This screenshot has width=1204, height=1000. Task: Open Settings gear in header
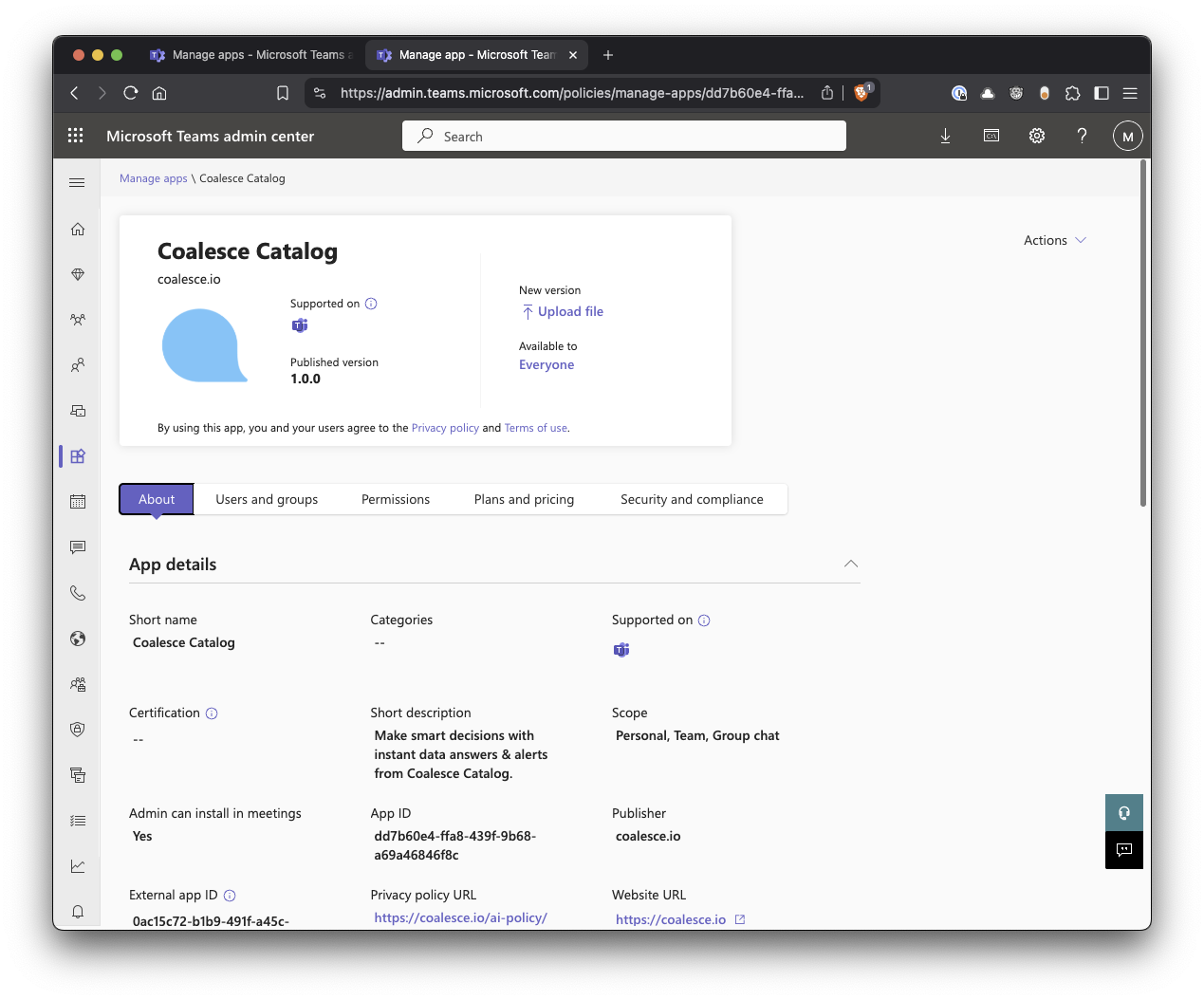pyautogui.click(x=1037, y=136)
